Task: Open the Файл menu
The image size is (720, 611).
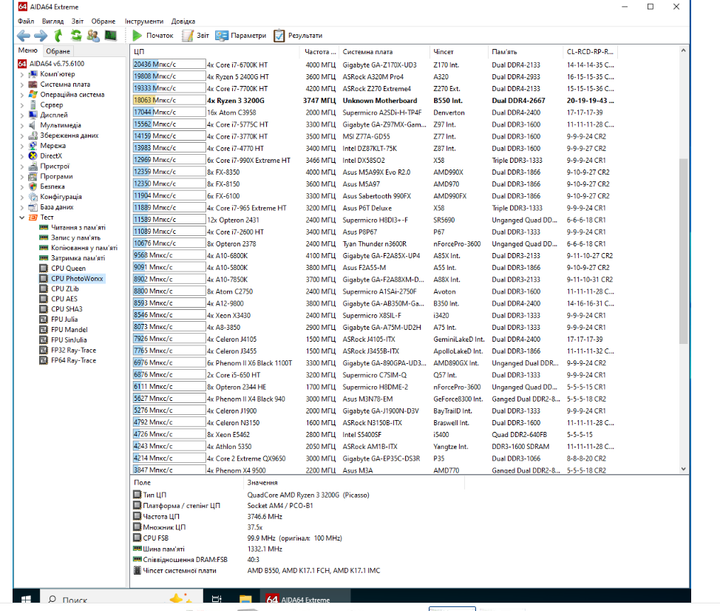Action: (x=26, y=21)
